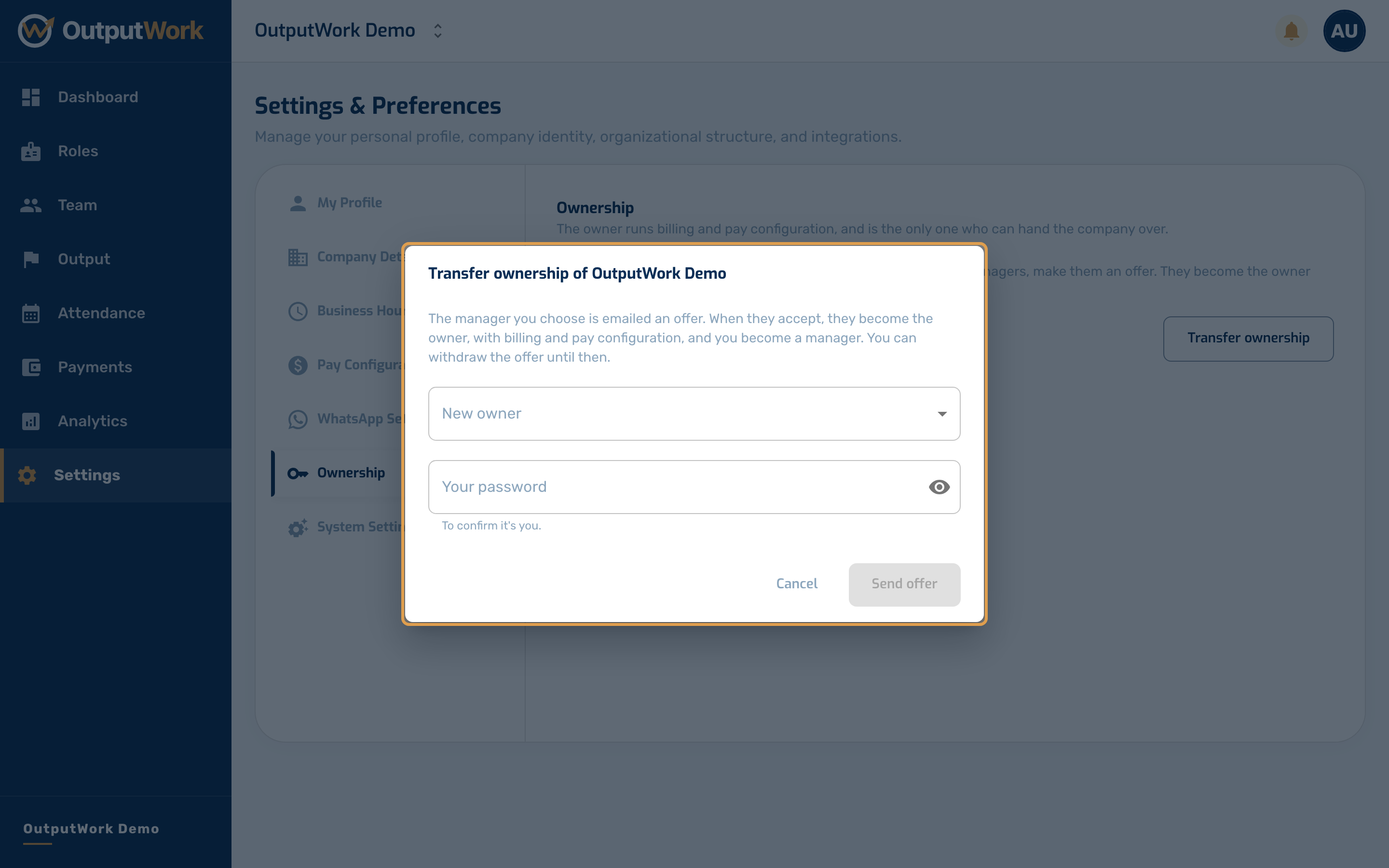Click the AU user avatar
Viewport: 1389px width, 868px height.
1344,31
